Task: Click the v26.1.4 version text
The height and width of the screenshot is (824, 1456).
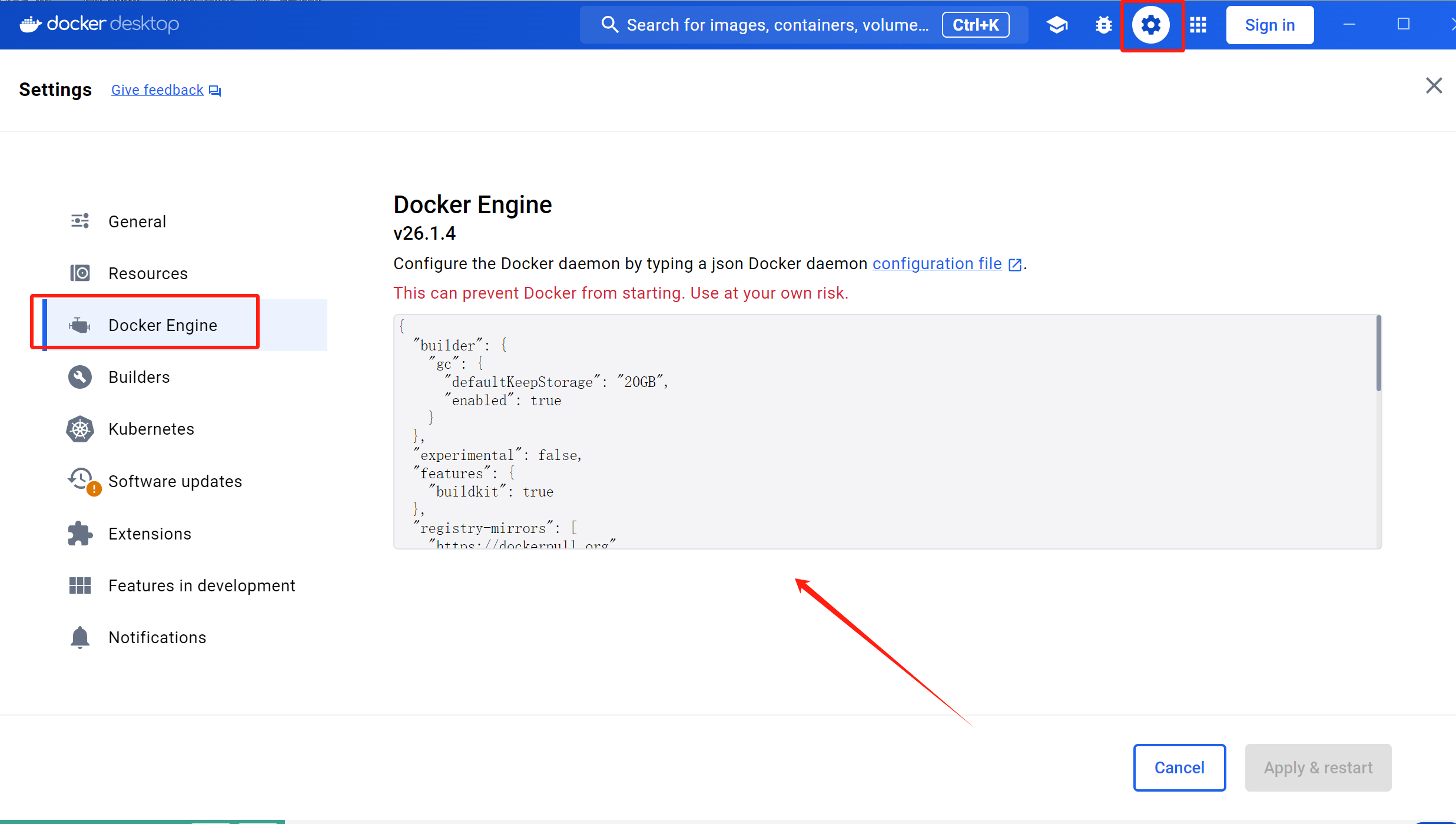Action: [424, 233]
